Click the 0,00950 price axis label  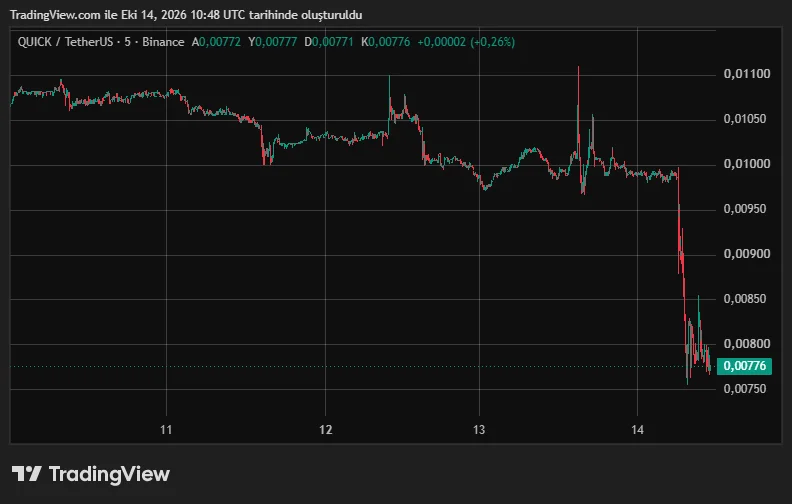[x=745, y=209]
